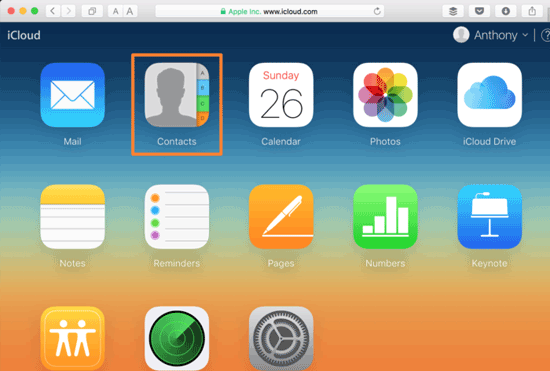Go back with Safari's back arrow

[53, 11]
